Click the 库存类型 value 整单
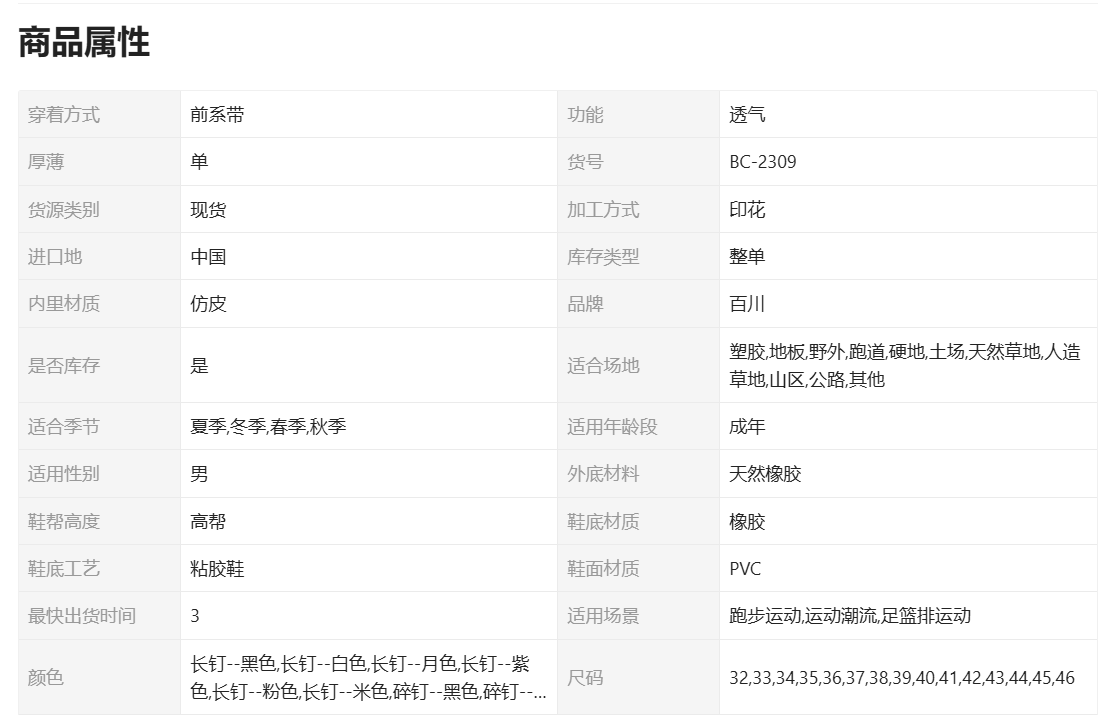Viewport: 1099px width, 715px height. tap(747, 257)
